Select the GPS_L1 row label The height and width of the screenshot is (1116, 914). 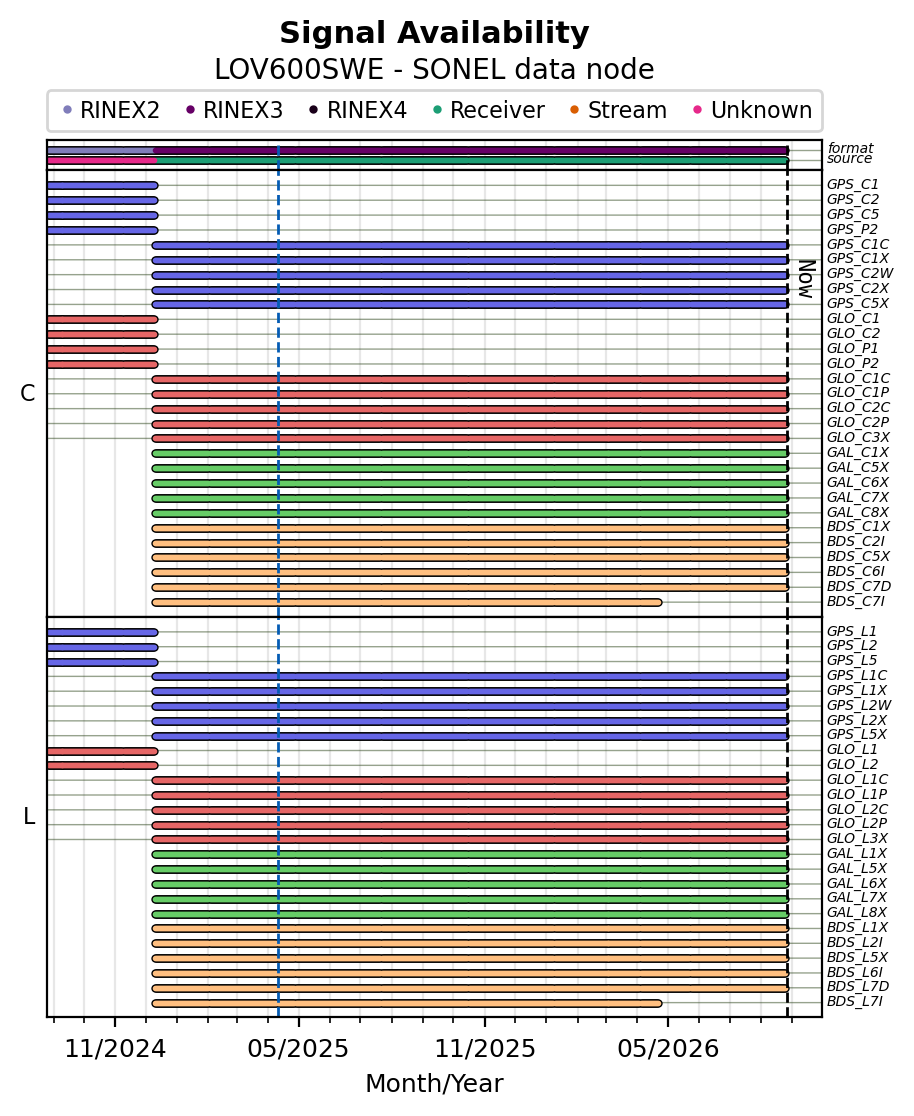click(x=852, y=631)
